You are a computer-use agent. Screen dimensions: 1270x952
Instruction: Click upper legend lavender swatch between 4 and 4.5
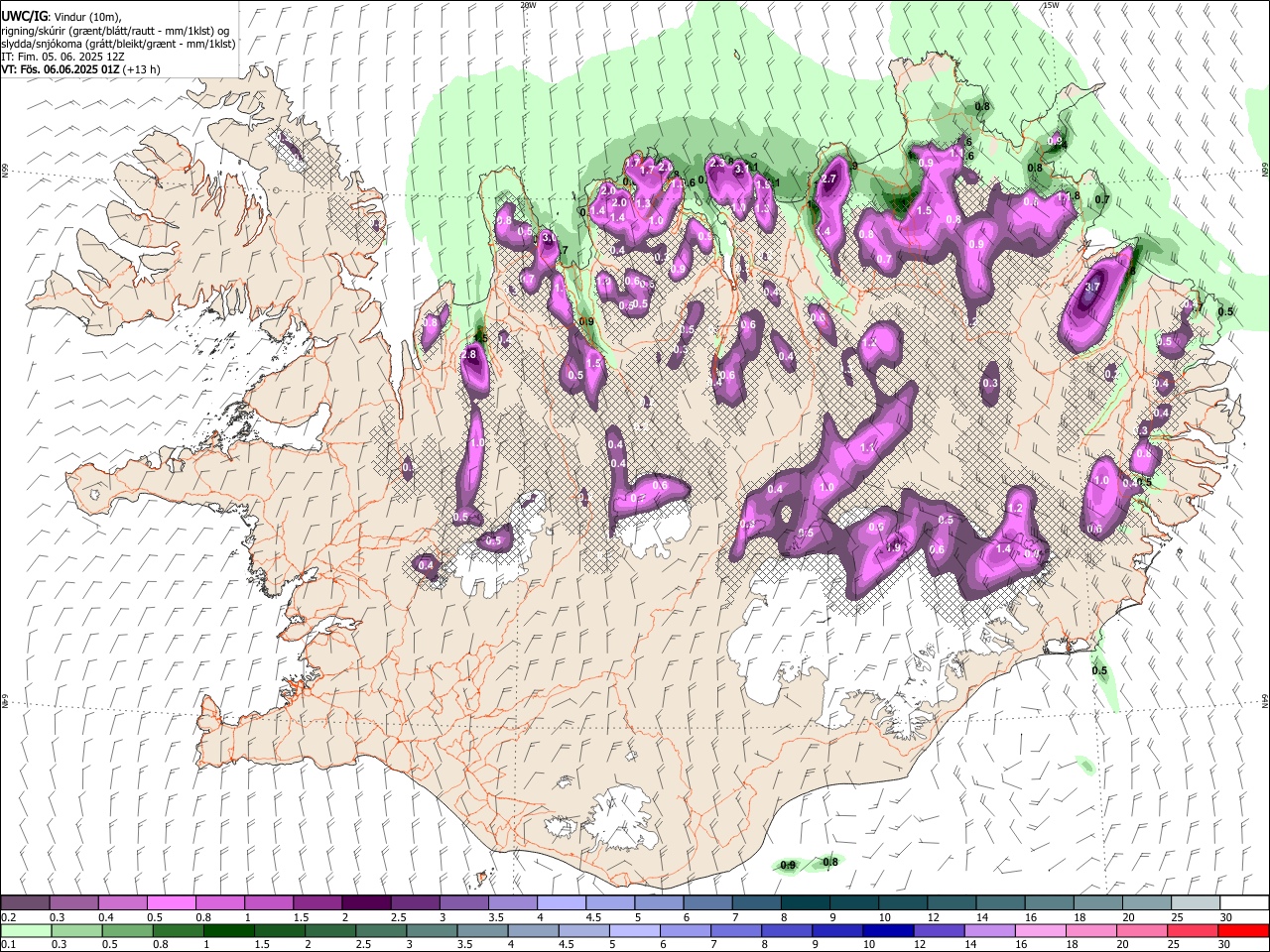[561, 902]
